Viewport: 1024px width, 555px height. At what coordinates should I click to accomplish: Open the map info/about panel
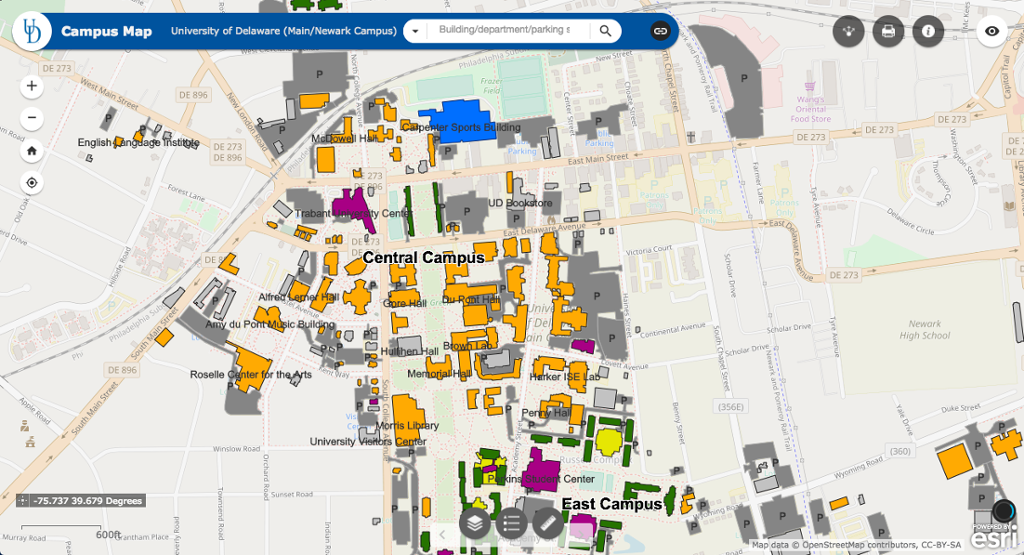928,31
